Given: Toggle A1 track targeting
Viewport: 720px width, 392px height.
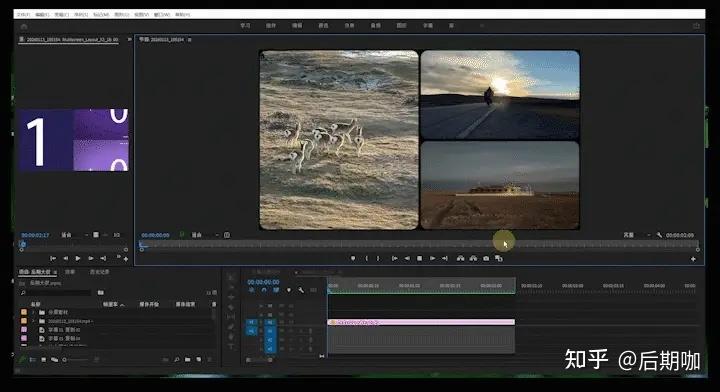Looking at the screenshot, I should (270, 331).
